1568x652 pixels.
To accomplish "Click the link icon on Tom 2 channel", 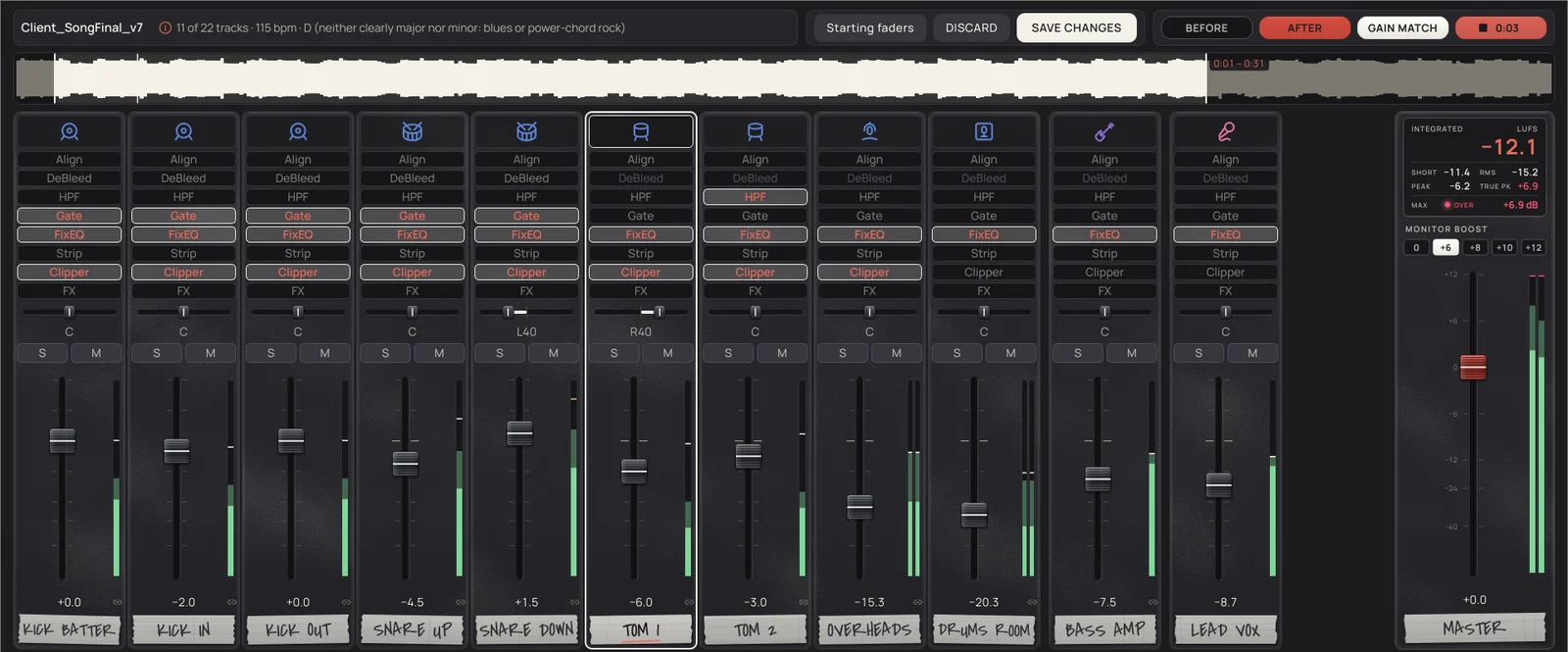I will pos(804,602).
